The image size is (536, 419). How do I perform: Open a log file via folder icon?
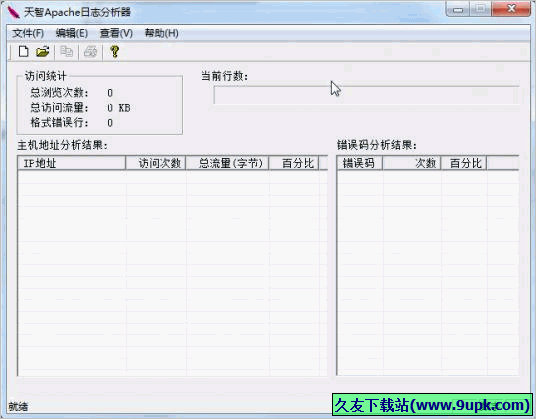click(43, 52)
